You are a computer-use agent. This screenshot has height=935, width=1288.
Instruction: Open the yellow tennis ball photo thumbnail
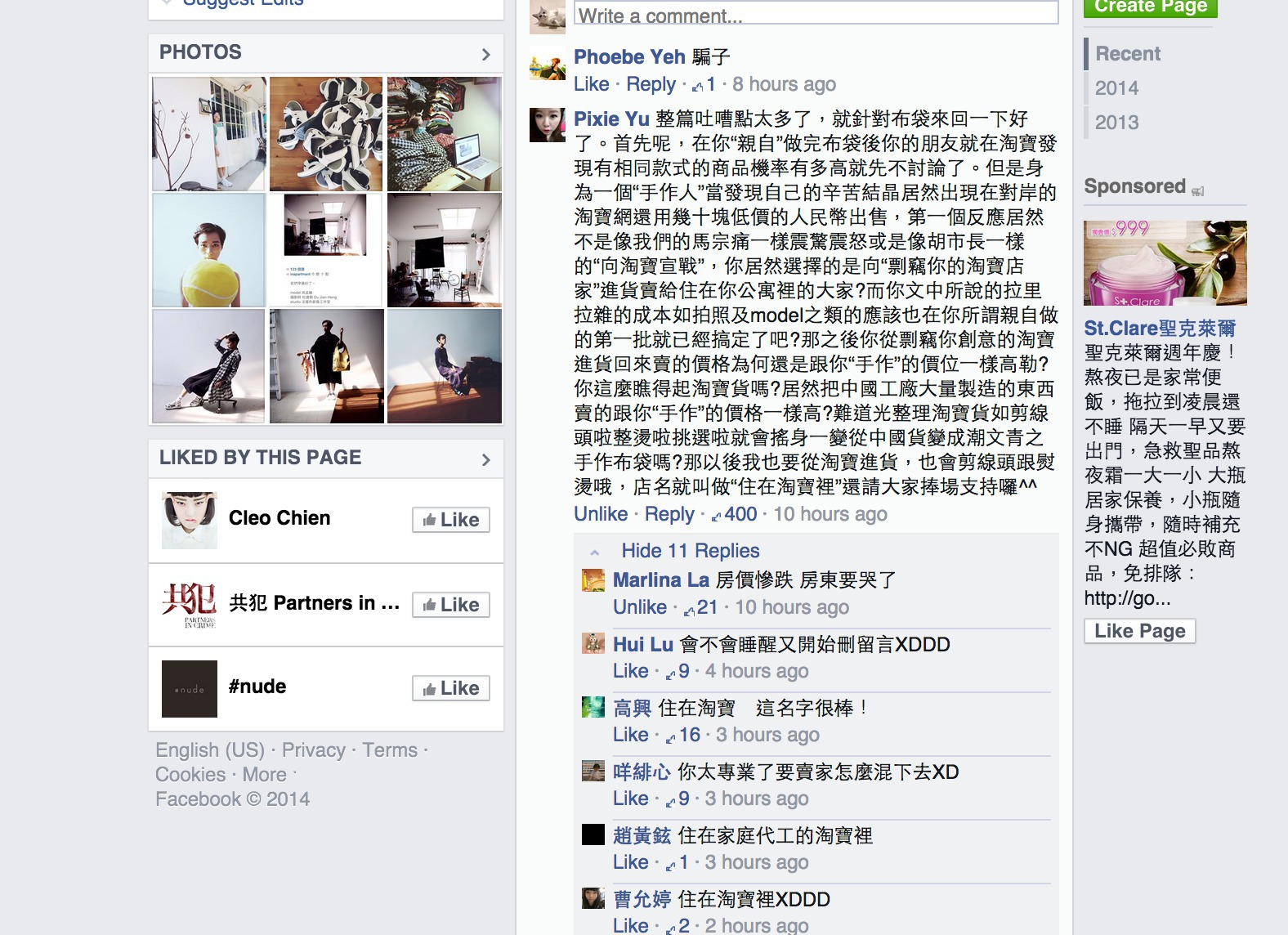pos(209,250)
